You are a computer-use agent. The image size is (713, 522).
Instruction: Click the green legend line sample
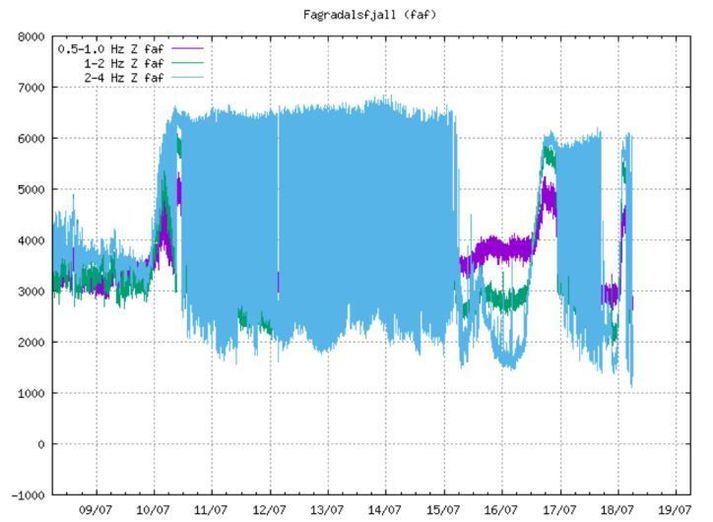click(x=187, y=62)
